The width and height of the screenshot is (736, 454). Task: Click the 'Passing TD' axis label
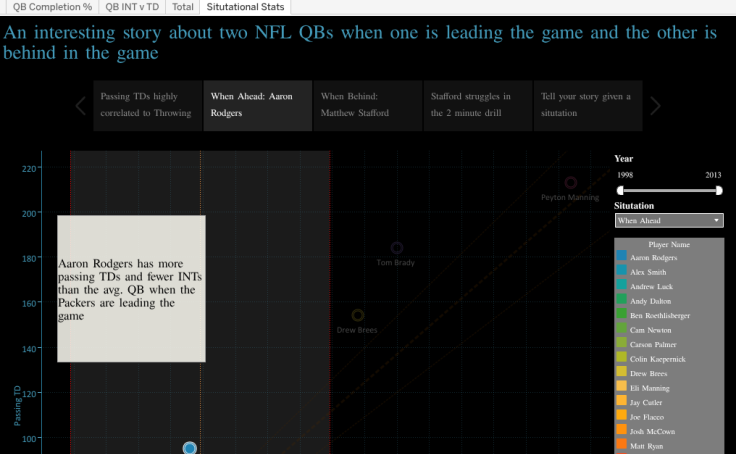[x=17, y=406]
